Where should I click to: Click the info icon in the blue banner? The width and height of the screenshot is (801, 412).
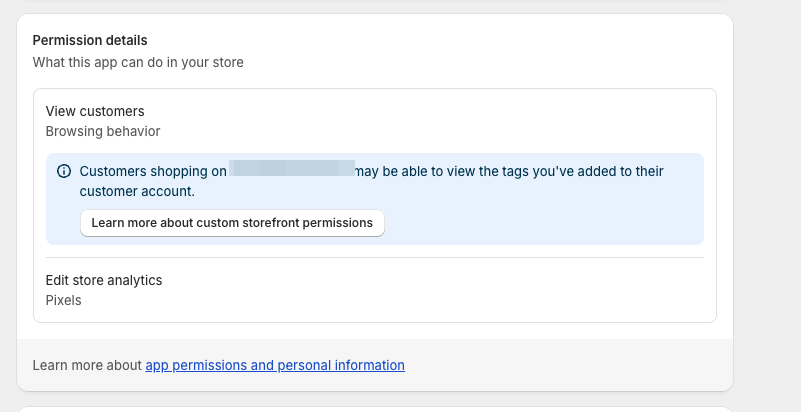64,171
